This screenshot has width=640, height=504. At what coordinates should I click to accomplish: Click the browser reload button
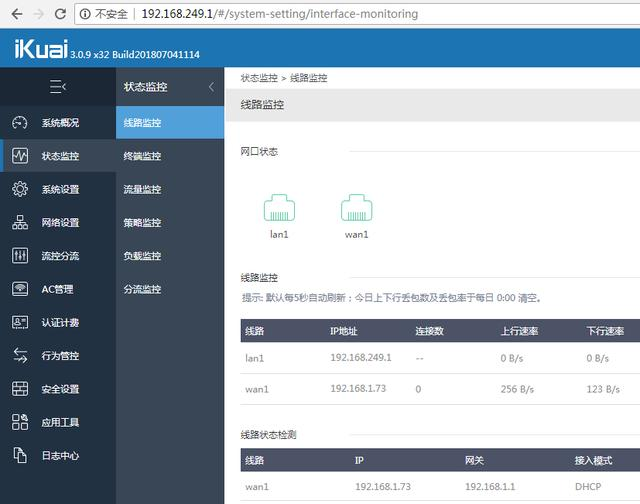[x=60, y=15]
